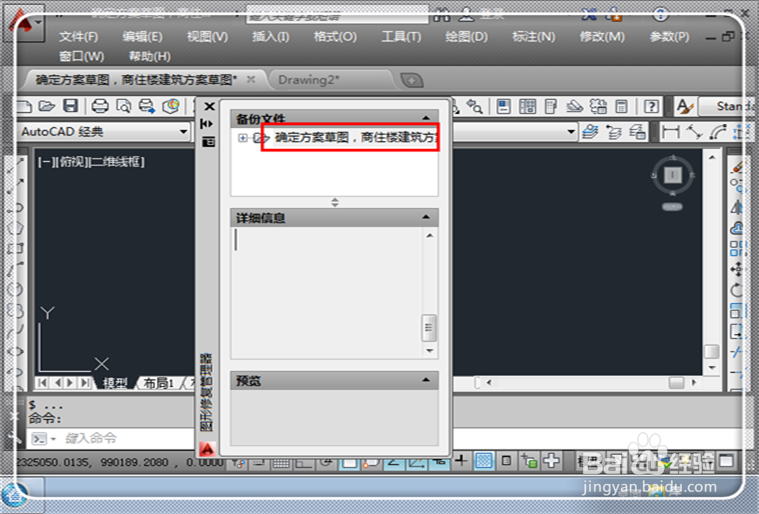Viewport: 759px width, 514px height.
Task: Open the 格式(O) menu
Action: tap(335, 37)
